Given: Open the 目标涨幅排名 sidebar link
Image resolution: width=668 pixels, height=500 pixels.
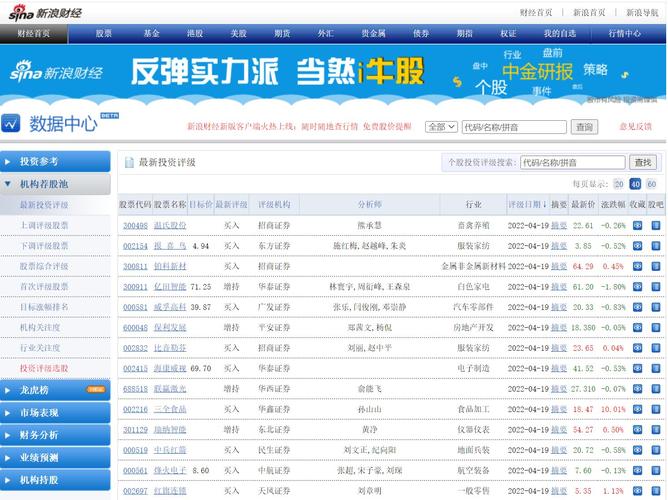Looking at the screenshot, I should 44,307.
